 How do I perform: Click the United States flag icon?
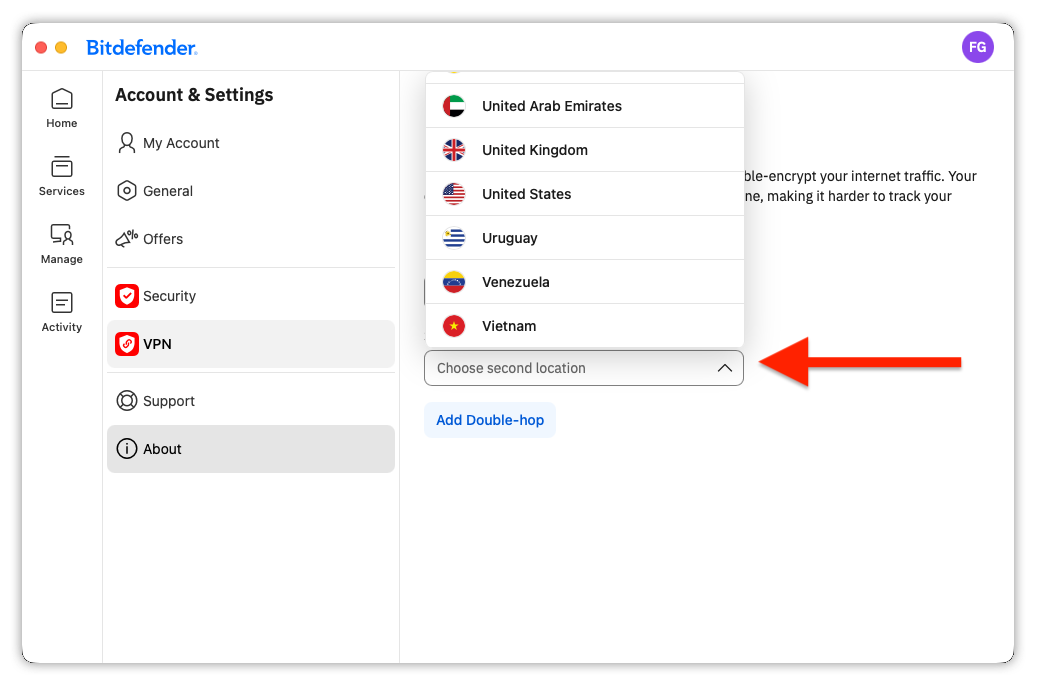[x=453, y=194]
